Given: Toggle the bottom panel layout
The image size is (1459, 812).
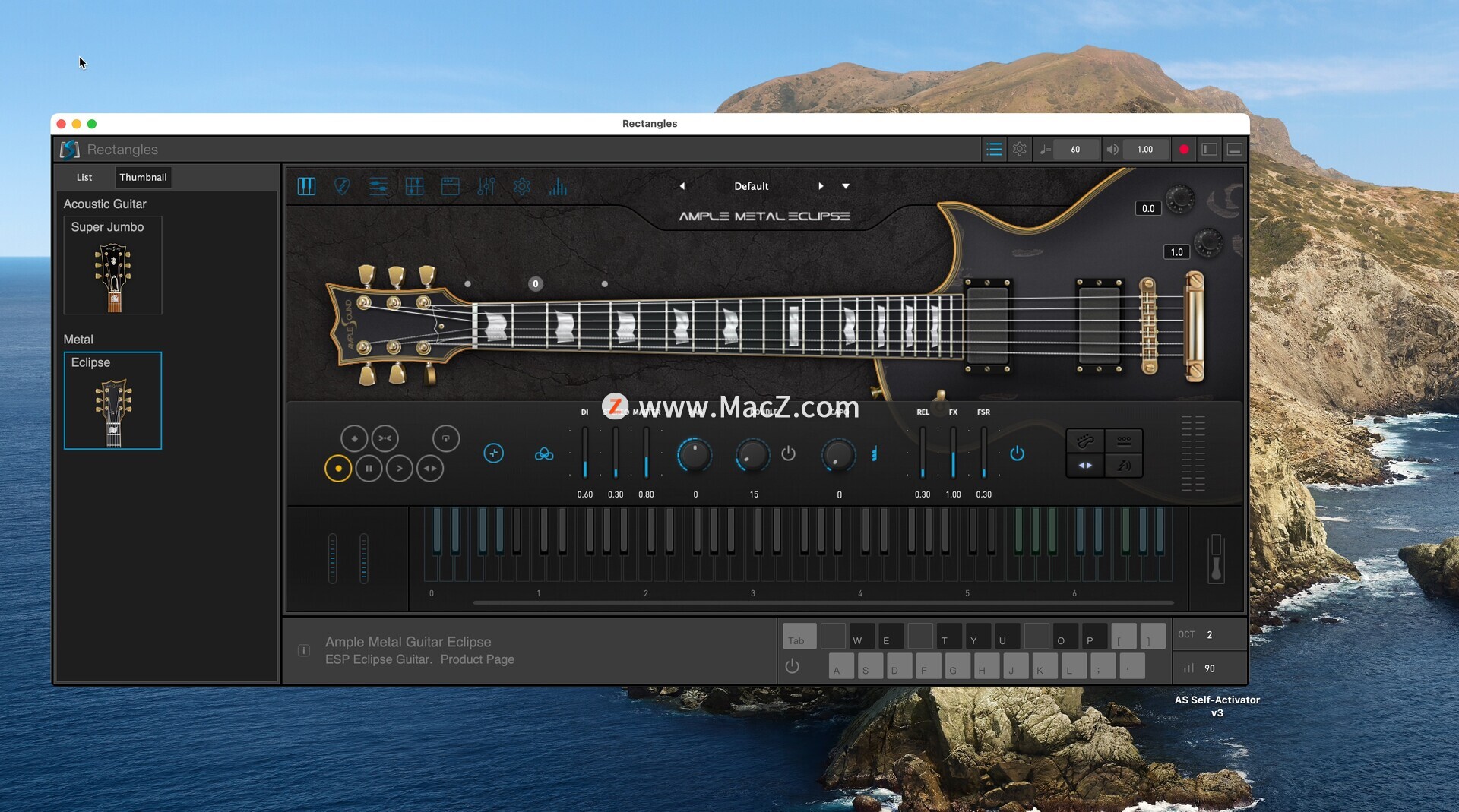Looking at the screenshot, I should [x=1235, y=150].
